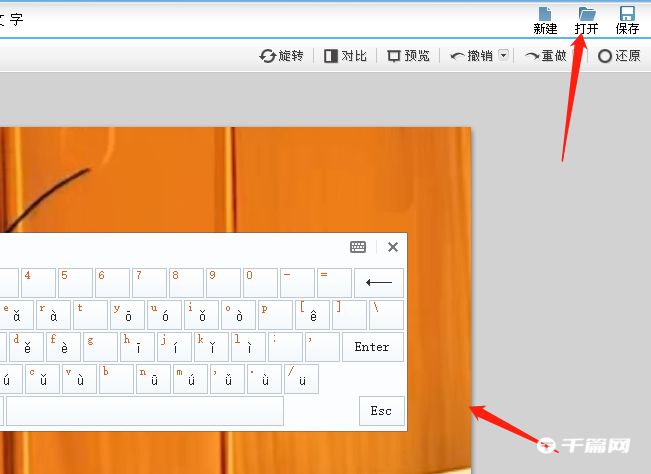Undo the last action with 撤销
The image size is (651, 474).
tap(472, 56)
